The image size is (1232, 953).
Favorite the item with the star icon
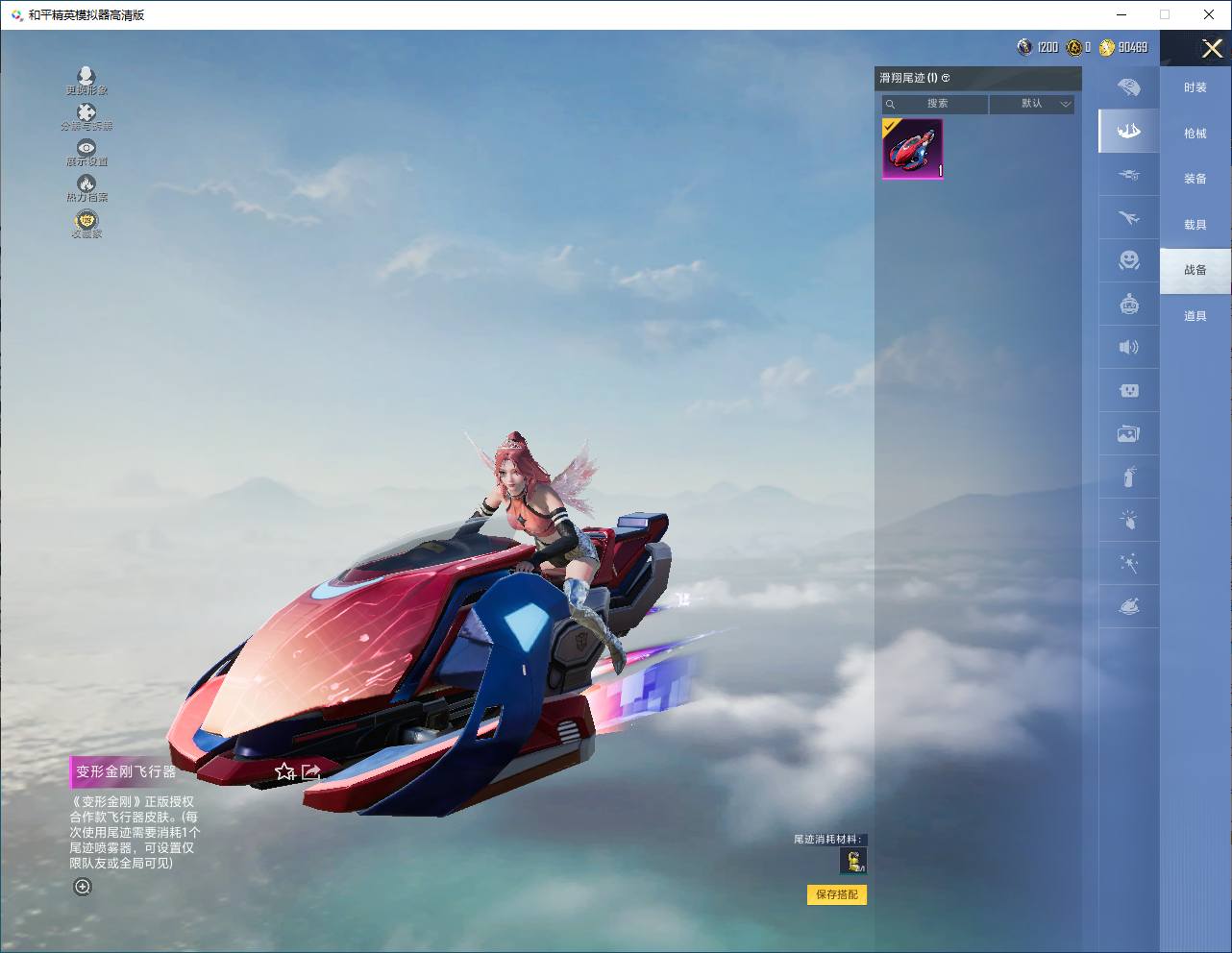click(284, 771)
